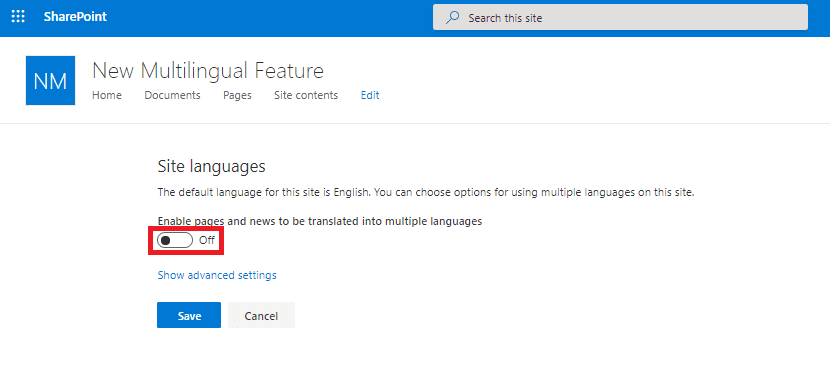The width and height of the screenshot is (830, 366).
Task: Open Site contents in navigation
Action: (306, 95)
